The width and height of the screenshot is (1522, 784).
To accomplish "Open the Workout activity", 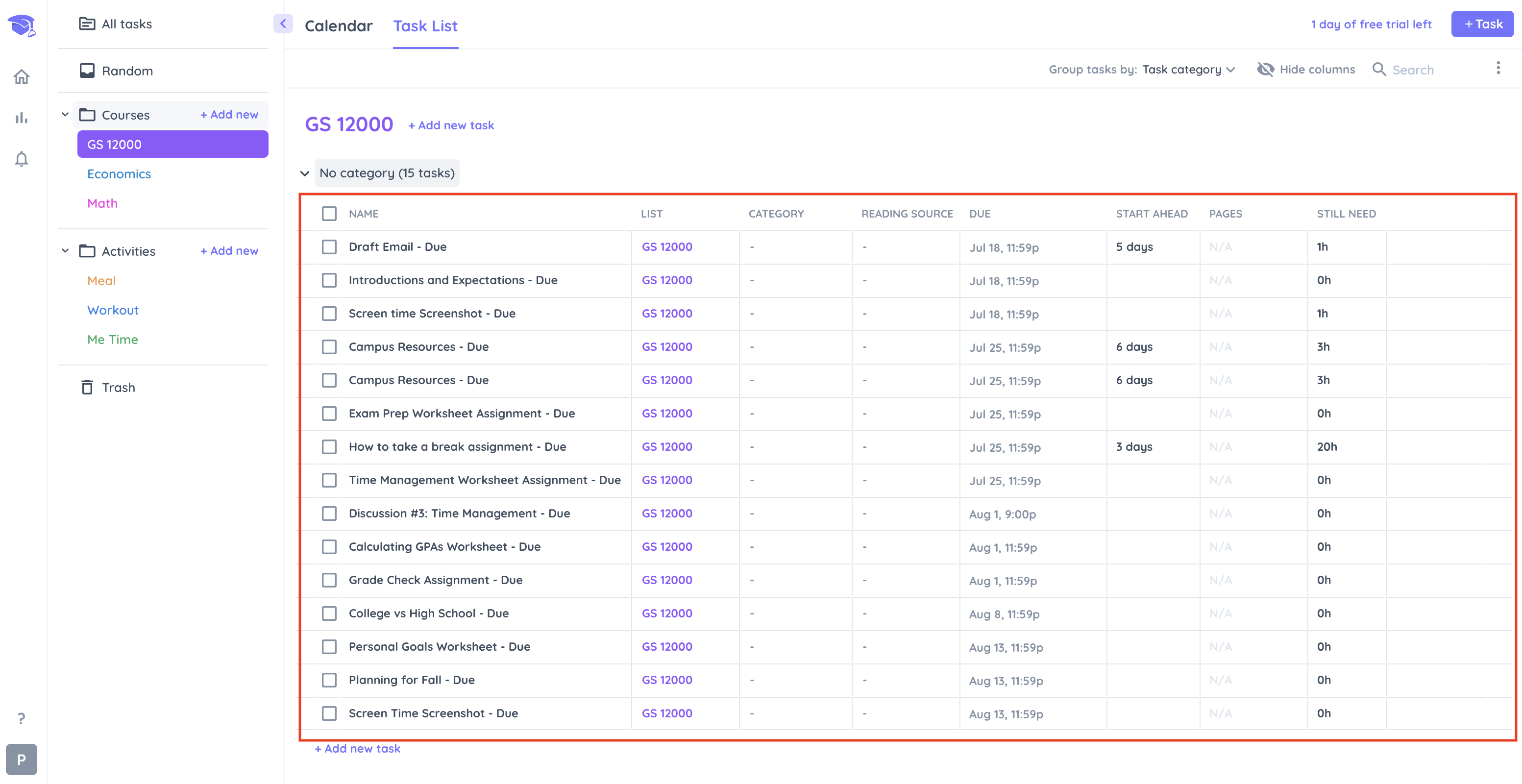I will [x=113, y=310].
